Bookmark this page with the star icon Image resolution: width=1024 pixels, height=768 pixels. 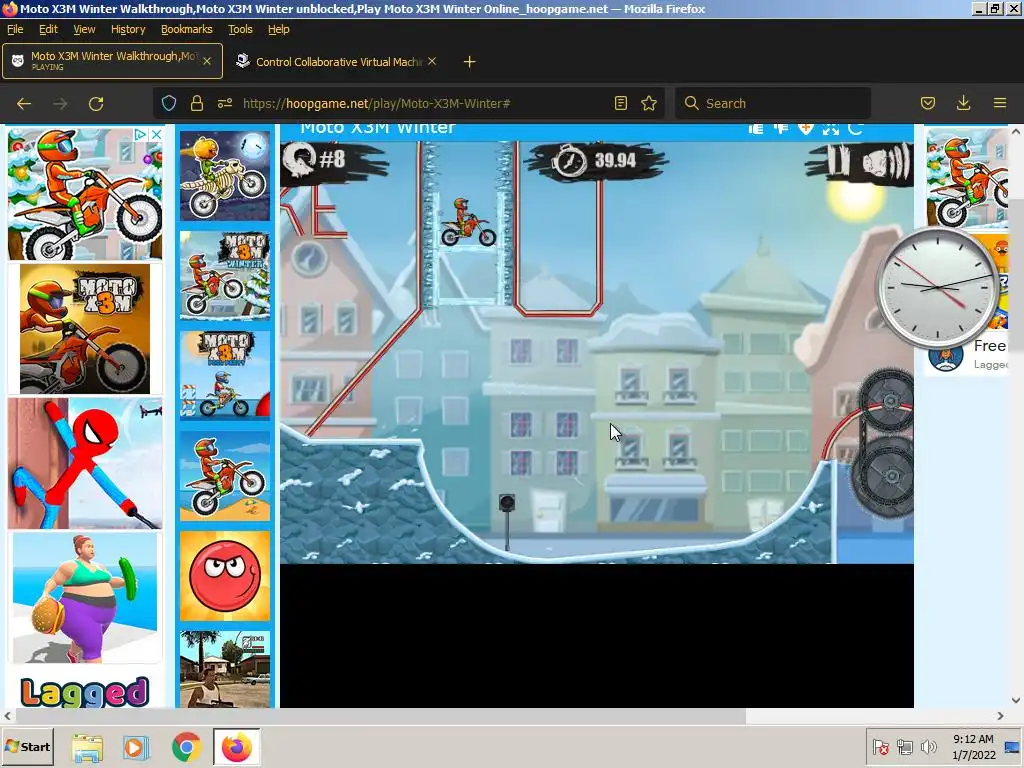[648, 103]
